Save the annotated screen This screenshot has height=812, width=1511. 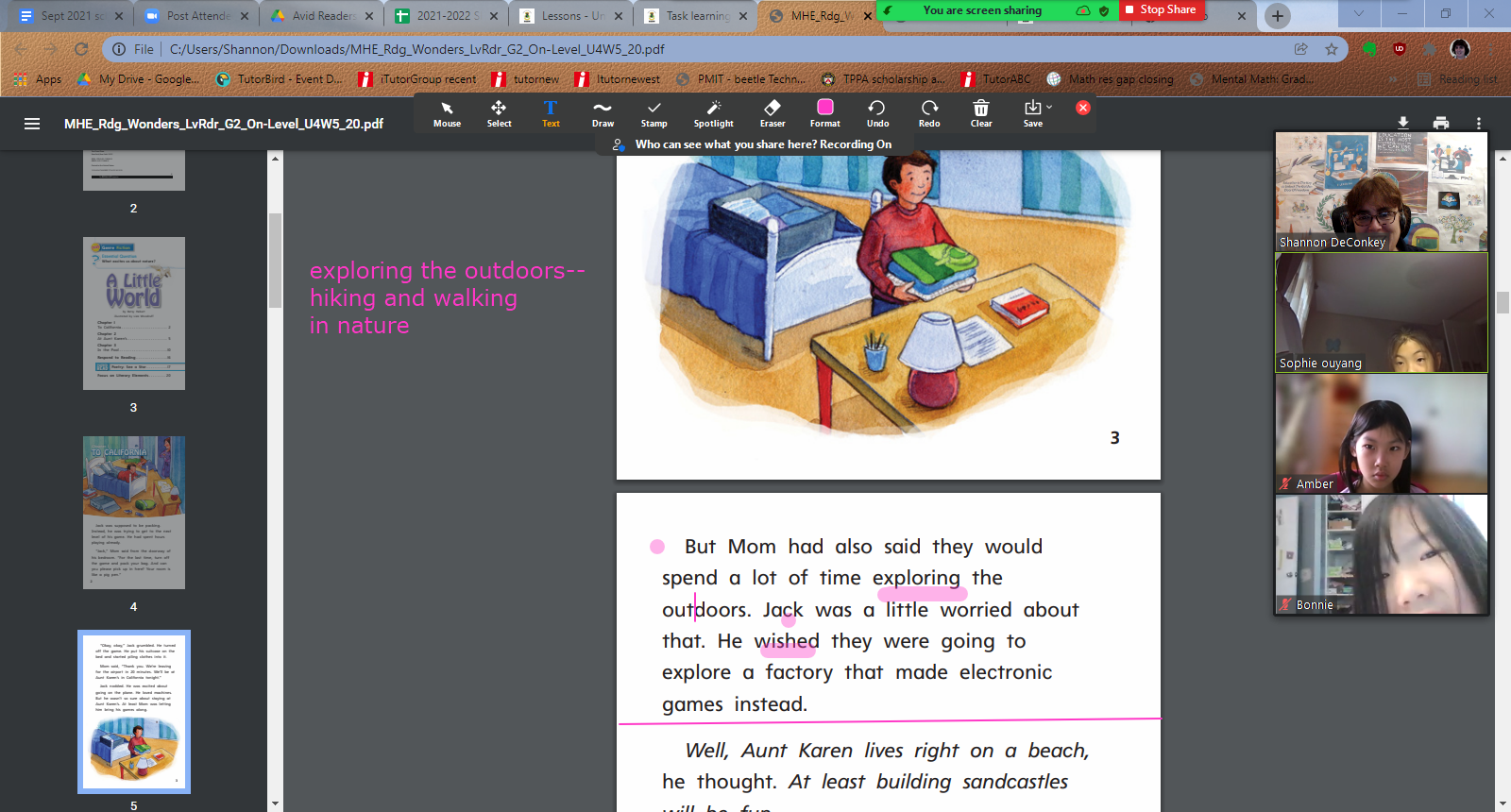click(x=1032, y=113)
